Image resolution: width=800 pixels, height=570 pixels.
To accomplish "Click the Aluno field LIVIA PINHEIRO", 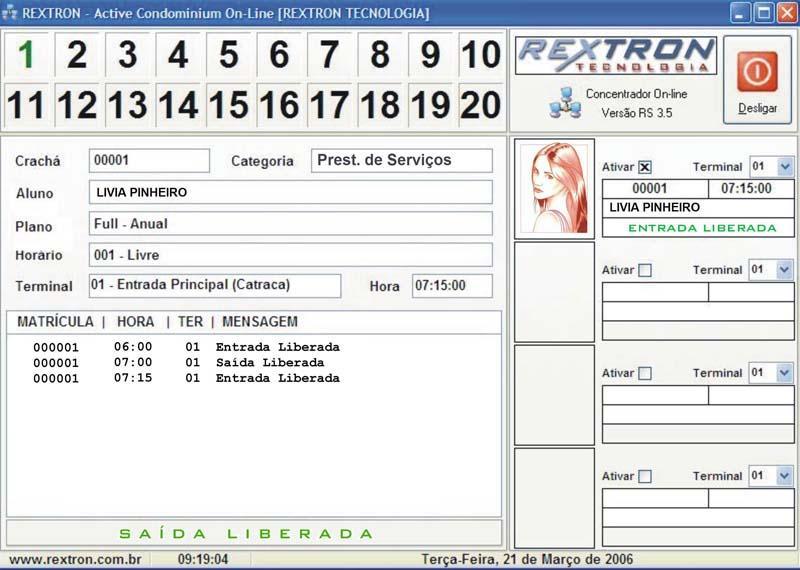I will [290, 192].
